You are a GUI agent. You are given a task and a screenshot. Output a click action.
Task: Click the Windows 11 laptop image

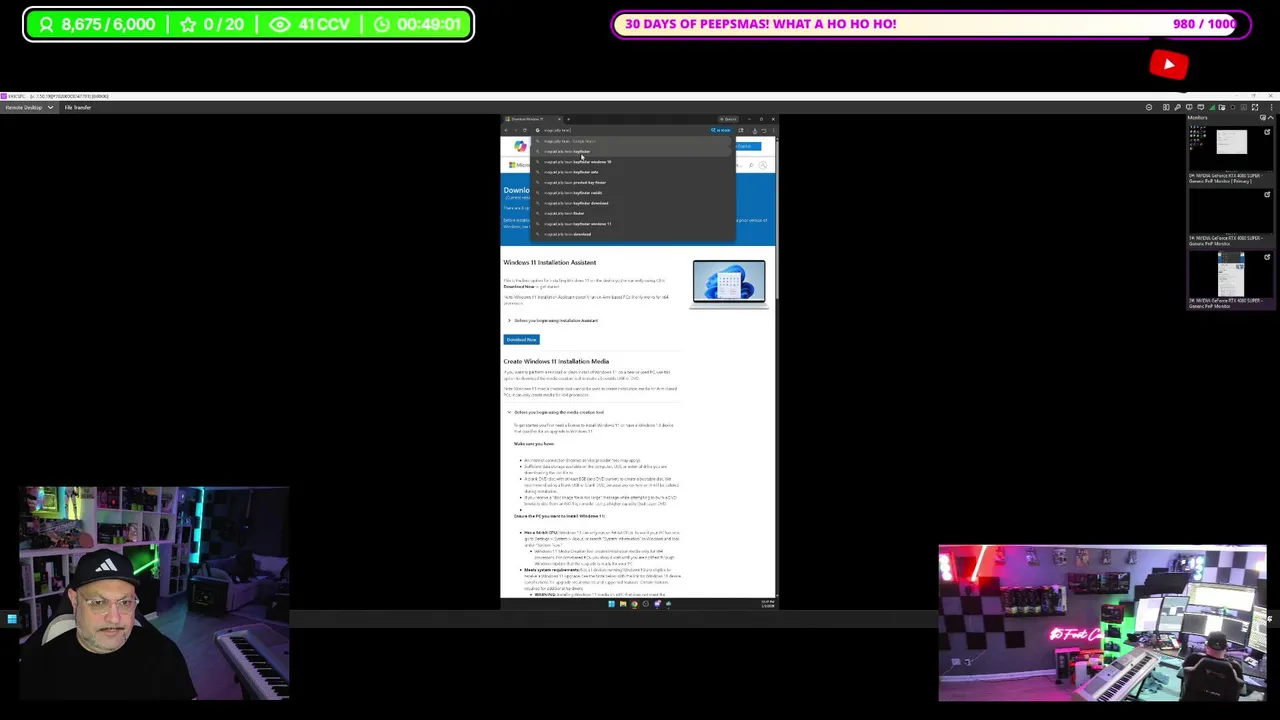coord(729,283)
